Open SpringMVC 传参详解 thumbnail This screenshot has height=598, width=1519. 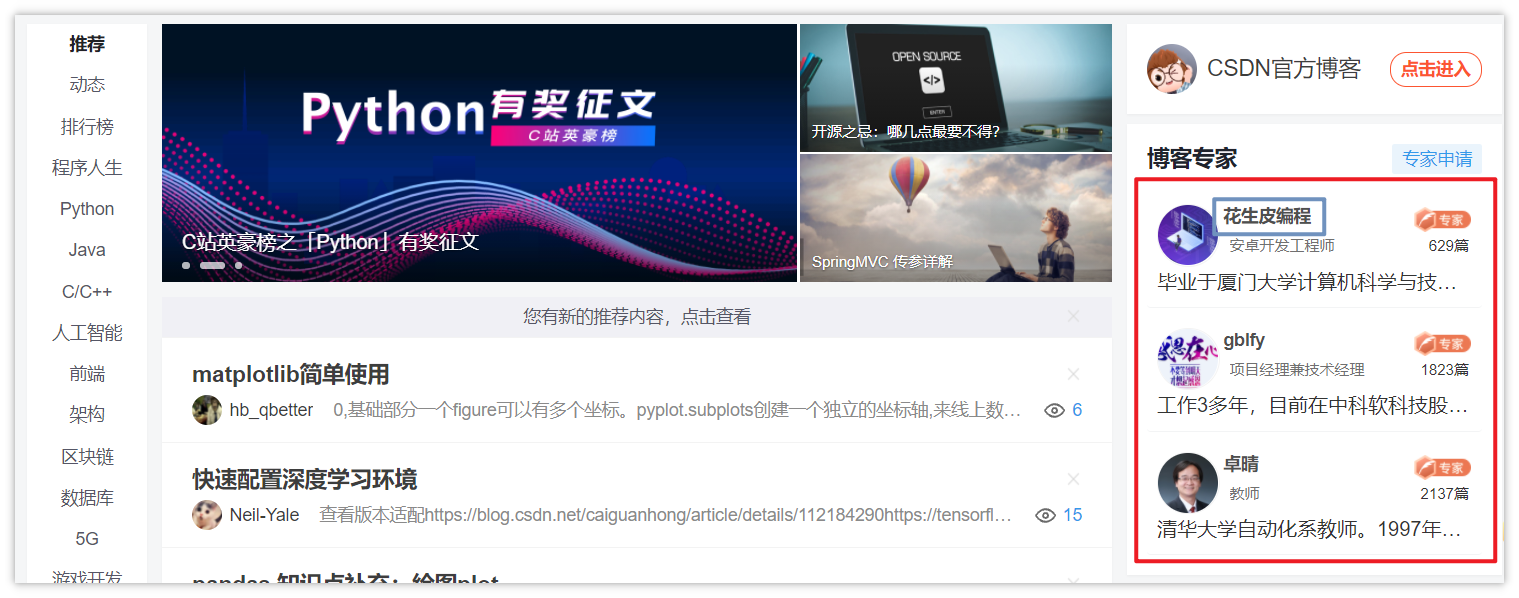(x=956, y=218)
